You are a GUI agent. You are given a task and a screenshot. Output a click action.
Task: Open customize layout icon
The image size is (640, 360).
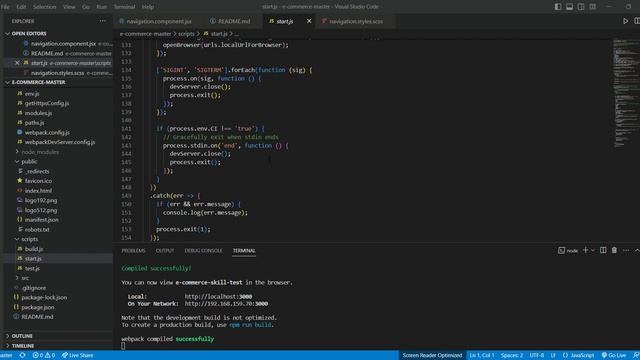tap(593, 7)
